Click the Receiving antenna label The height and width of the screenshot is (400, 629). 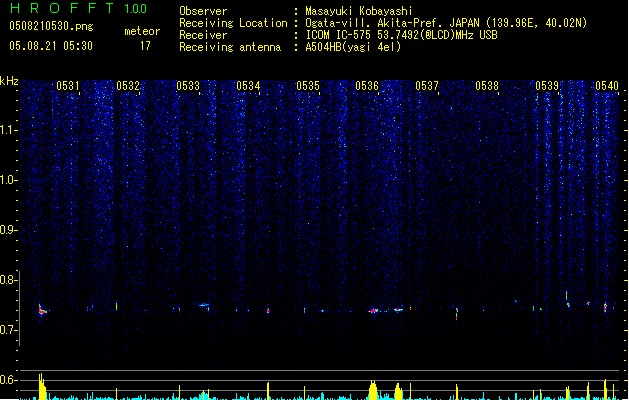pyautogui.click(x=230, y=47)
